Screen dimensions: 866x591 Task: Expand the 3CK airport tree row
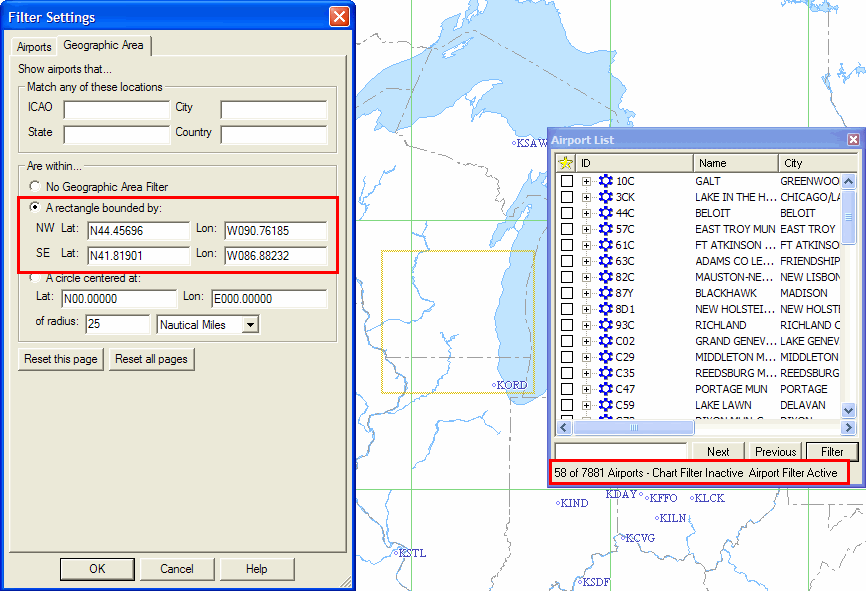tap(586, 197)
